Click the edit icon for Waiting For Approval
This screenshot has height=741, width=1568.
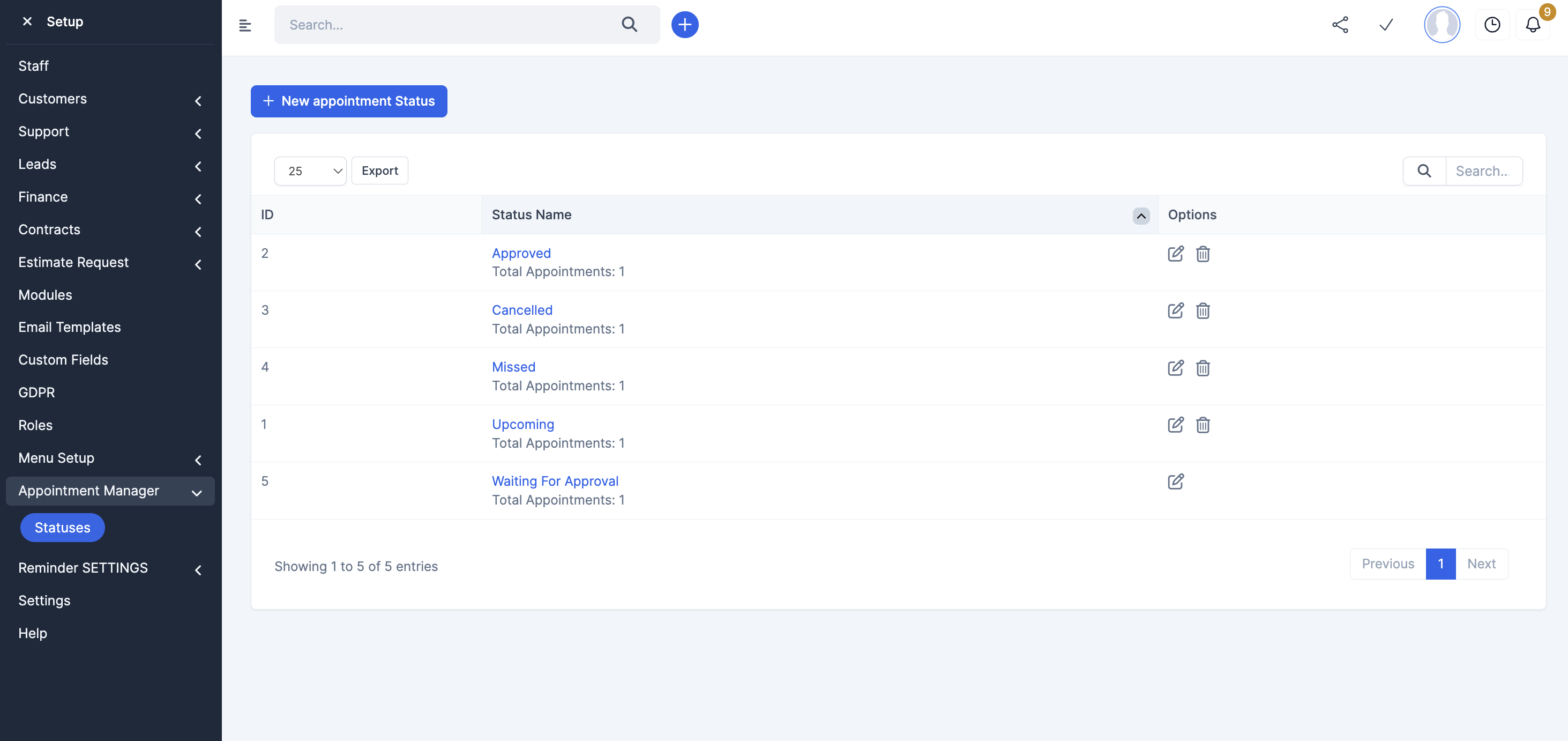click(1176, 481)
